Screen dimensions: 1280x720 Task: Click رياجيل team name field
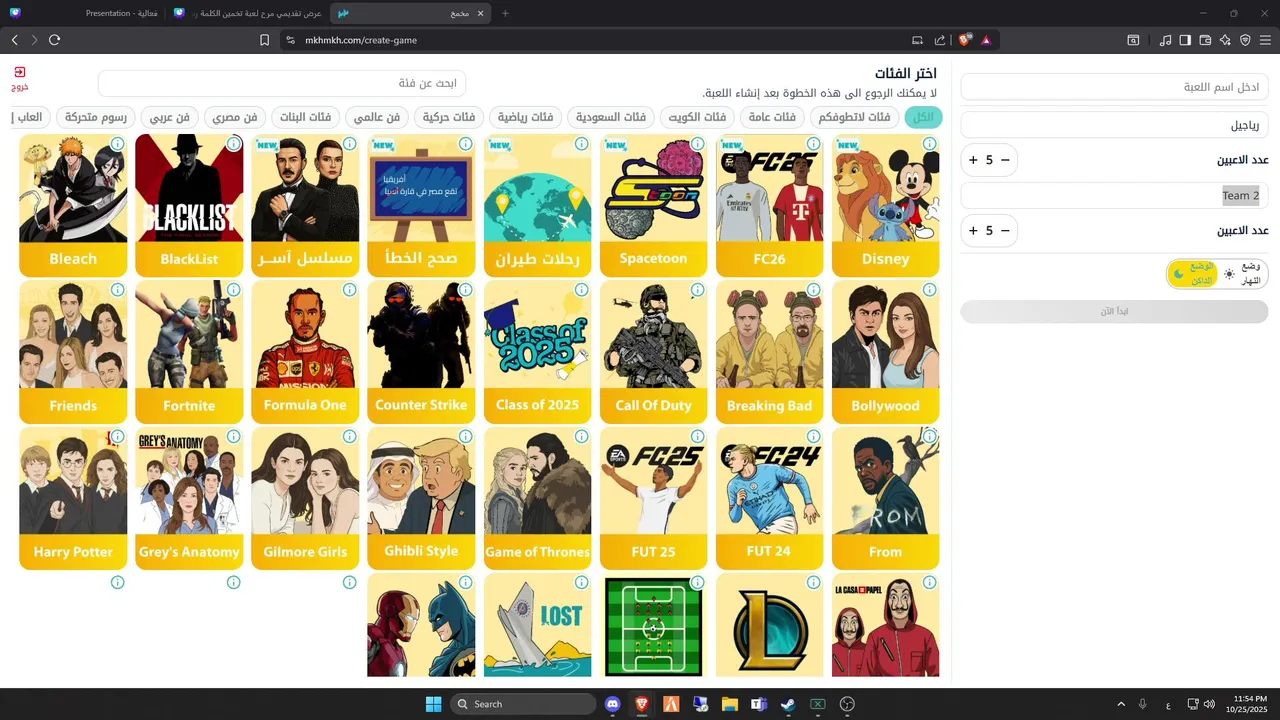tap(1114, 125)
